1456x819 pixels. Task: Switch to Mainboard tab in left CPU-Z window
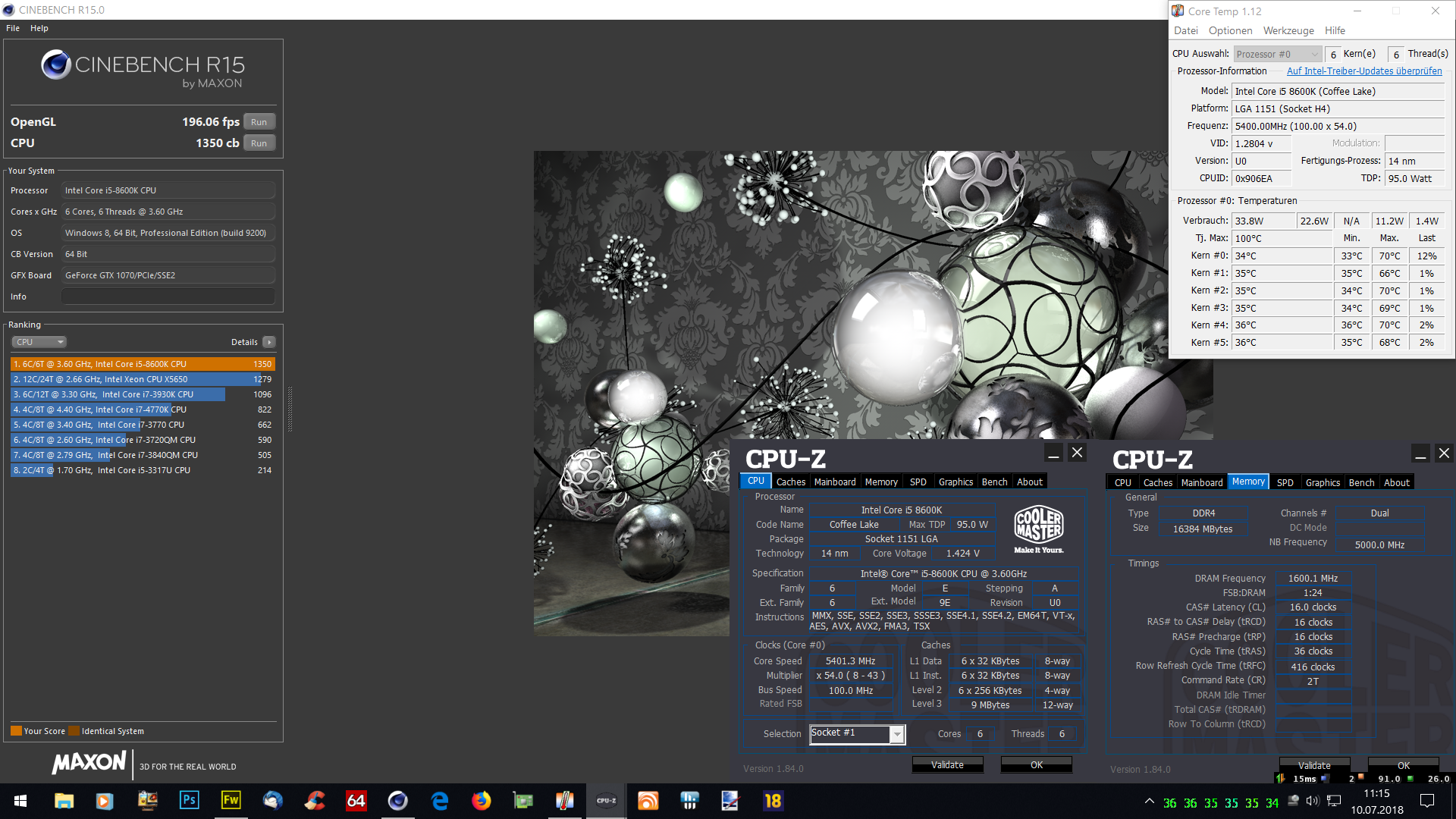tap(835, 482)
